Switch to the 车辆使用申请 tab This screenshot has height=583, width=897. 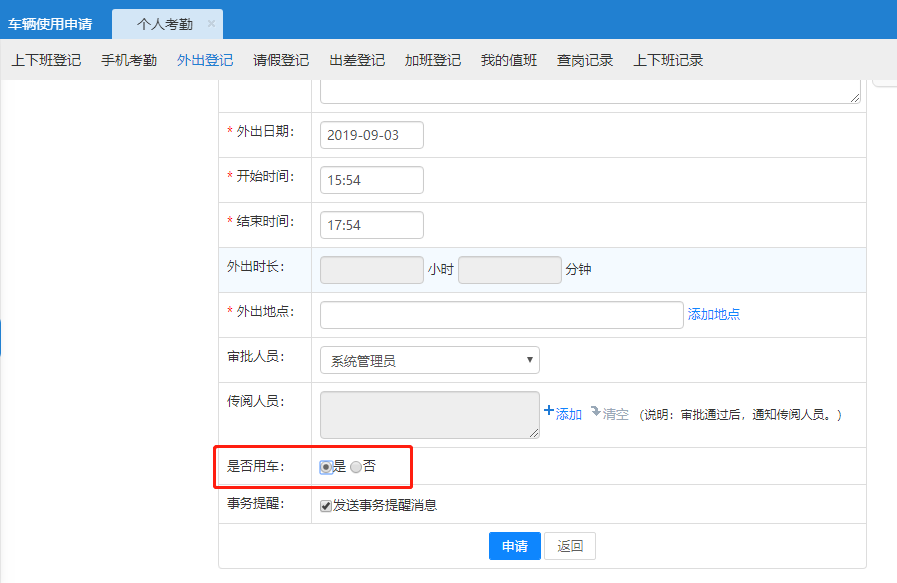[x=50, y=23]
